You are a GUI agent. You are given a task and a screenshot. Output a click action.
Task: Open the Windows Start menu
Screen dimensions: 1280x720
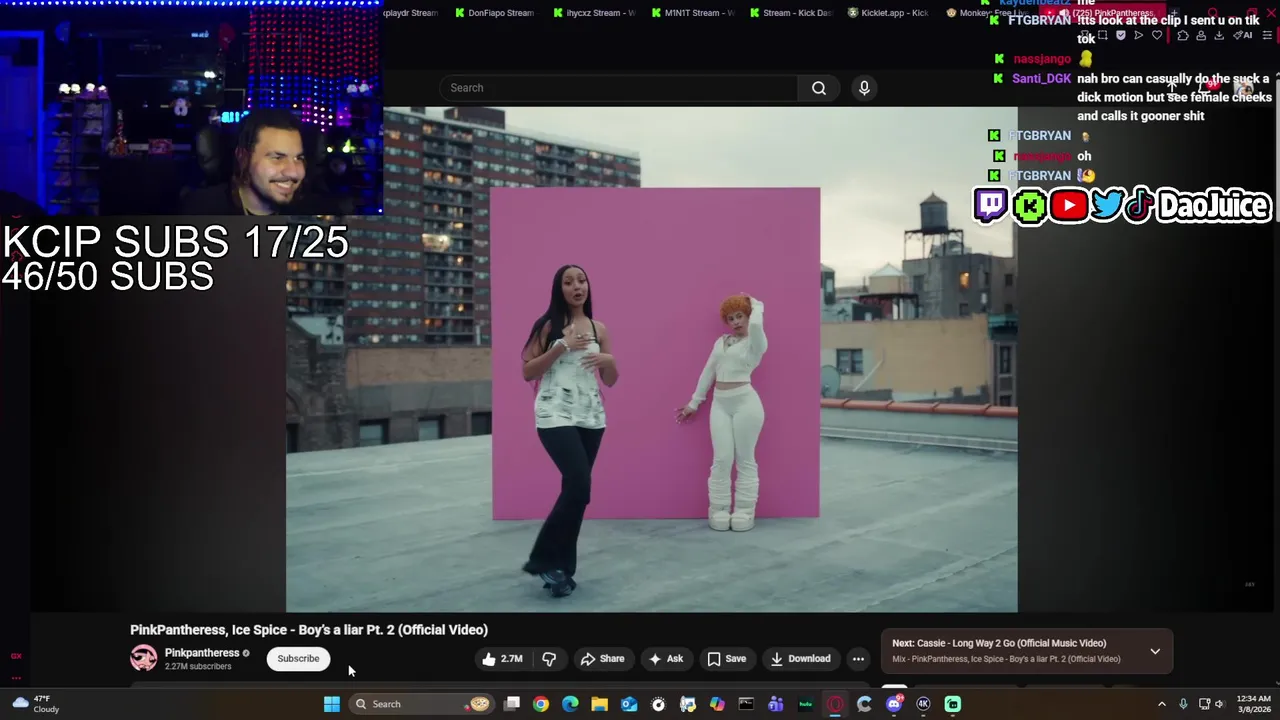click(x=331, y=704)
